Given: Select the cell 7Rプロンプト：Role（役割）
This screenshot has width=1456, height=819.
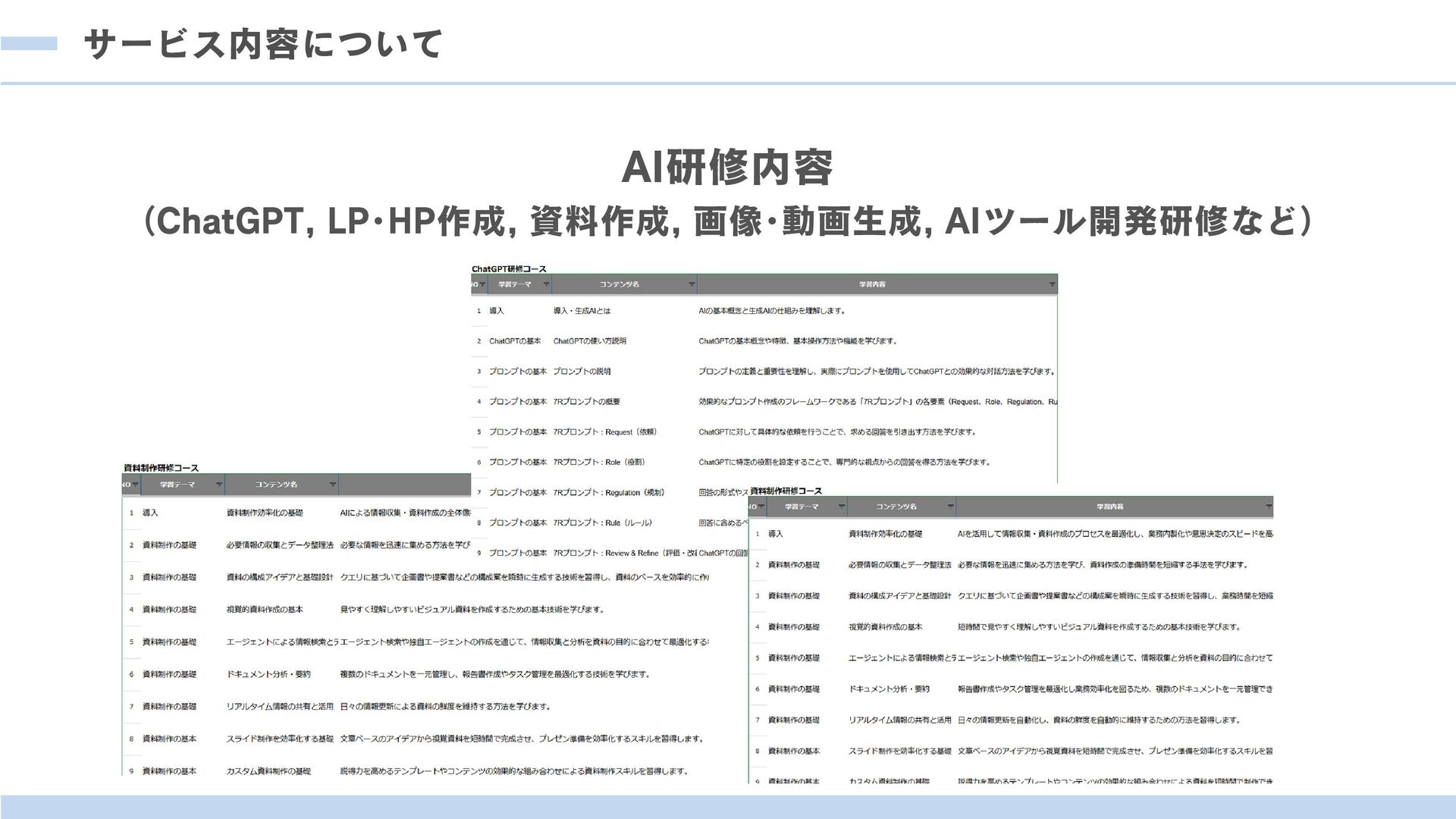Looking at the screenshot, I should (x=599, y=462).
